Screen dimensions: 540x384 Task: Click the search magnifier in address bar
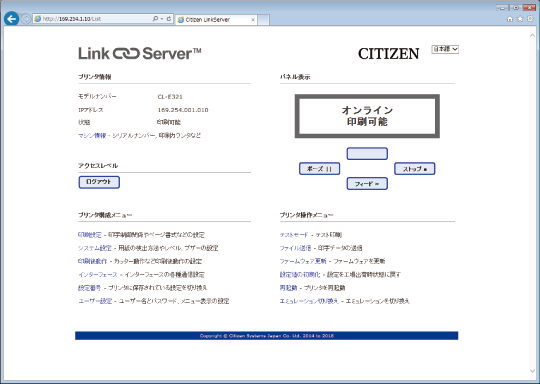tap(155, 19)
